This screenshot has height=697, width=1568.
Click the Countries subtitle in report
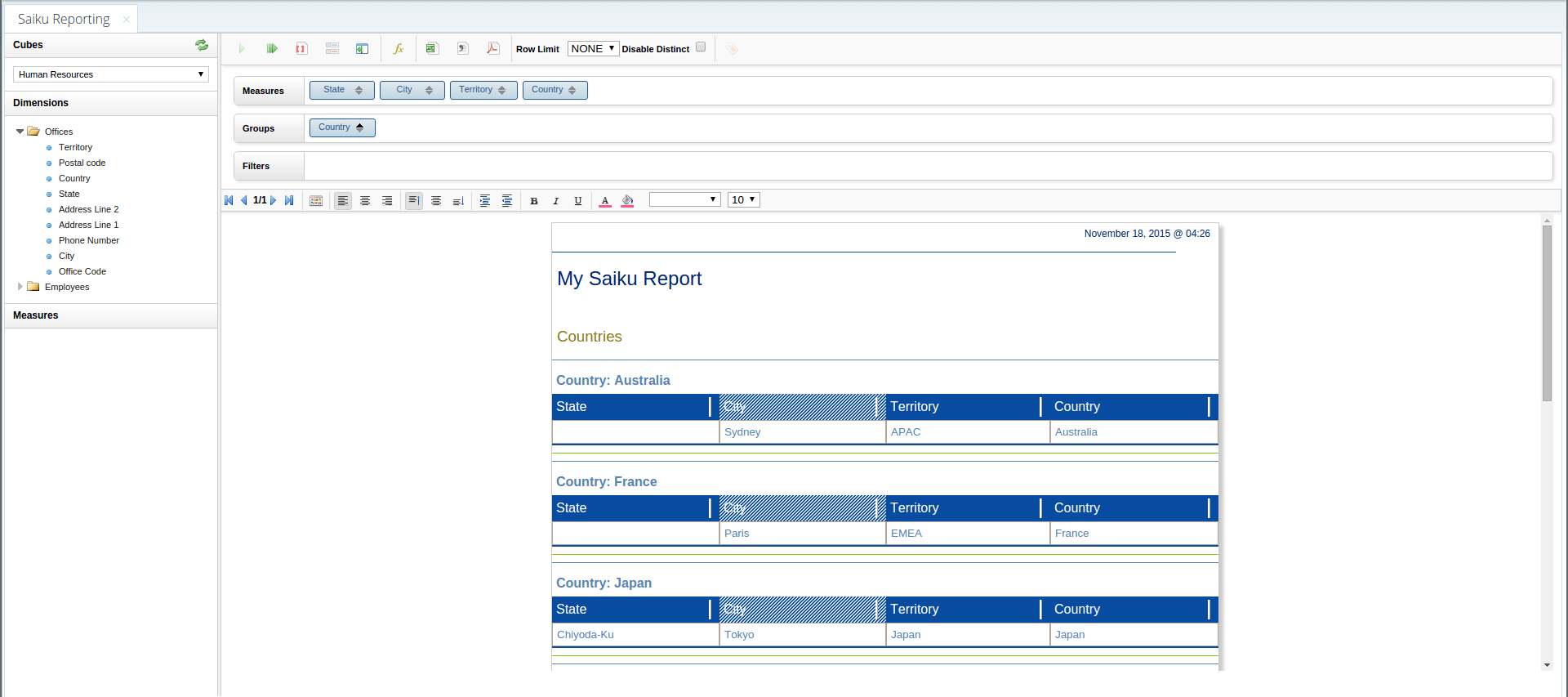tap(590, 337)
